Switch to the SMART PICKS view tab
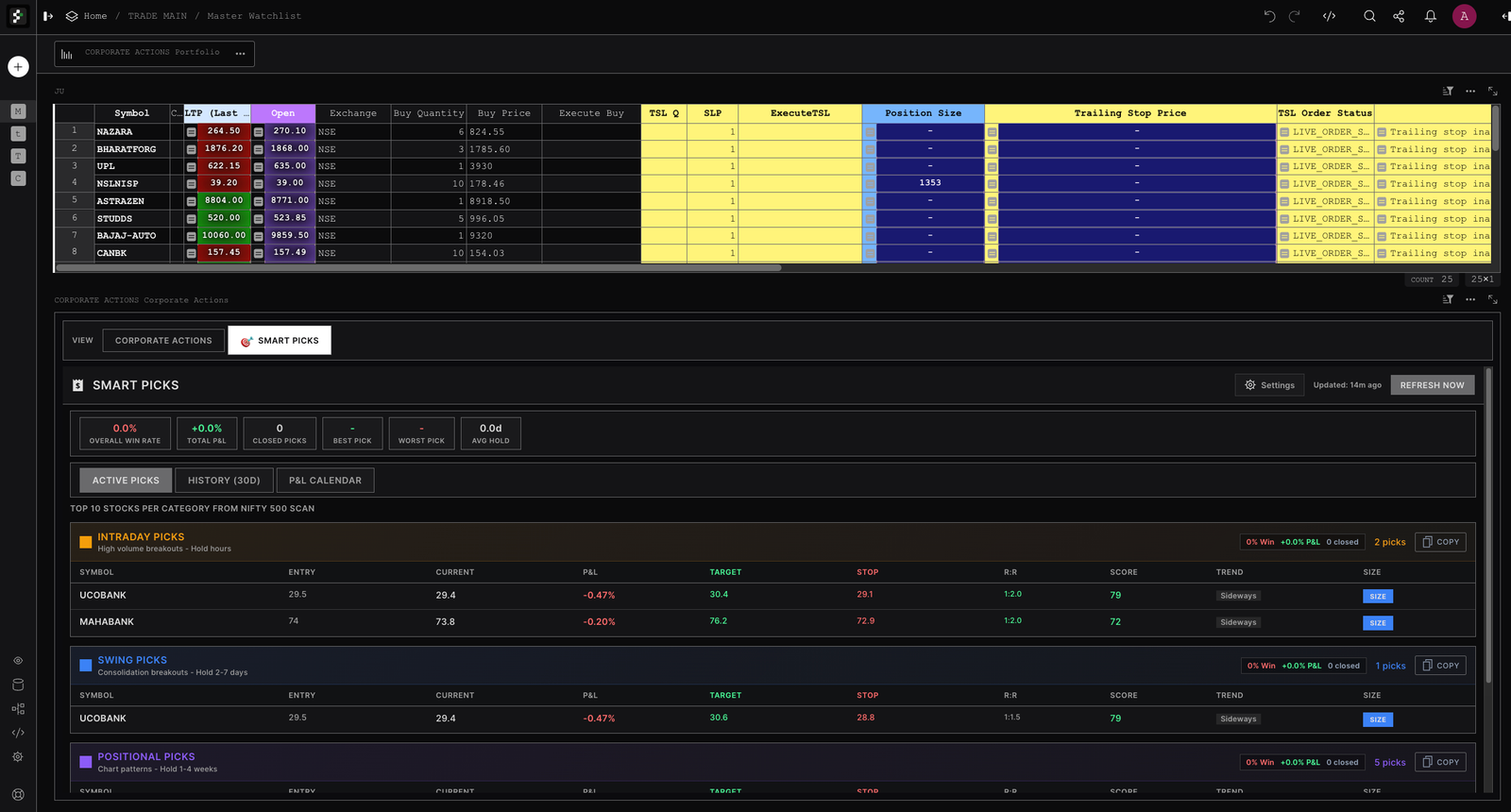Image resolution: width=1511 pixels, height=812 pixels. pyautogui.click(x=280, y=341)
